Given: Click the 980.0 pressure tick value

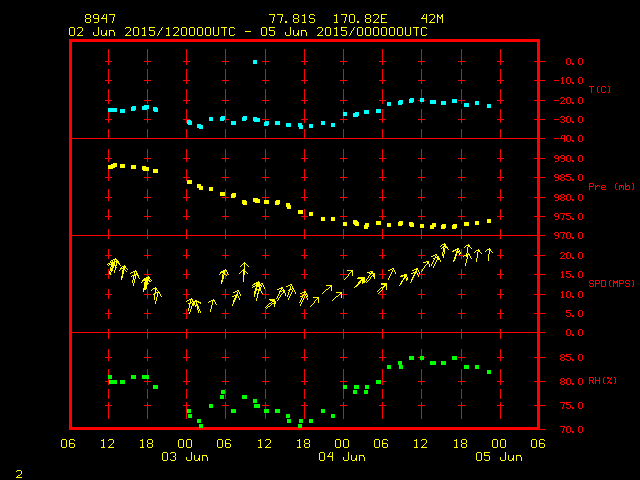Looking at the screenshot, I should pos(569,198).
